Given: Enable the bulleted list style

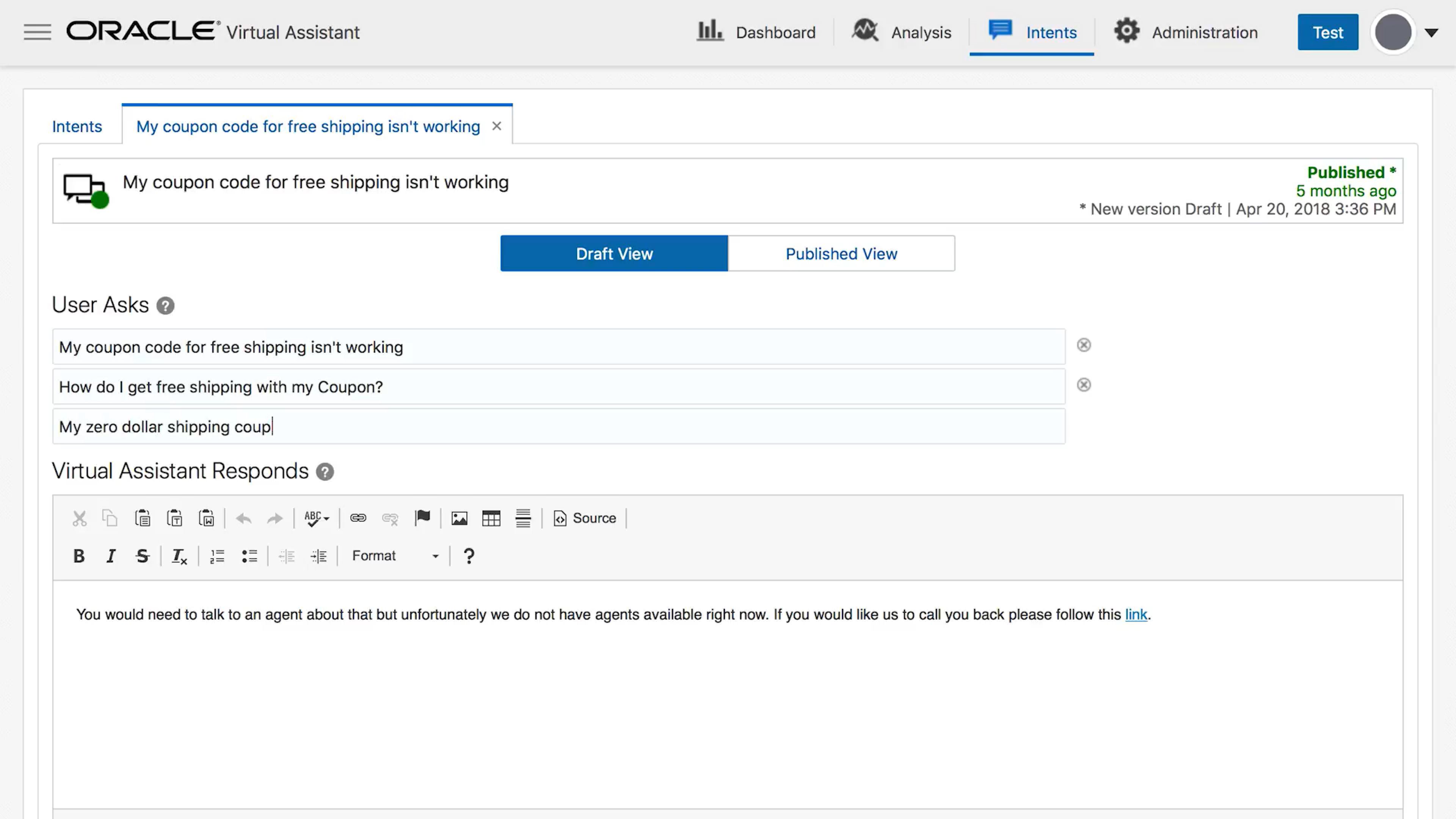Looking at the screenshot, I should [x=249, y=555].
